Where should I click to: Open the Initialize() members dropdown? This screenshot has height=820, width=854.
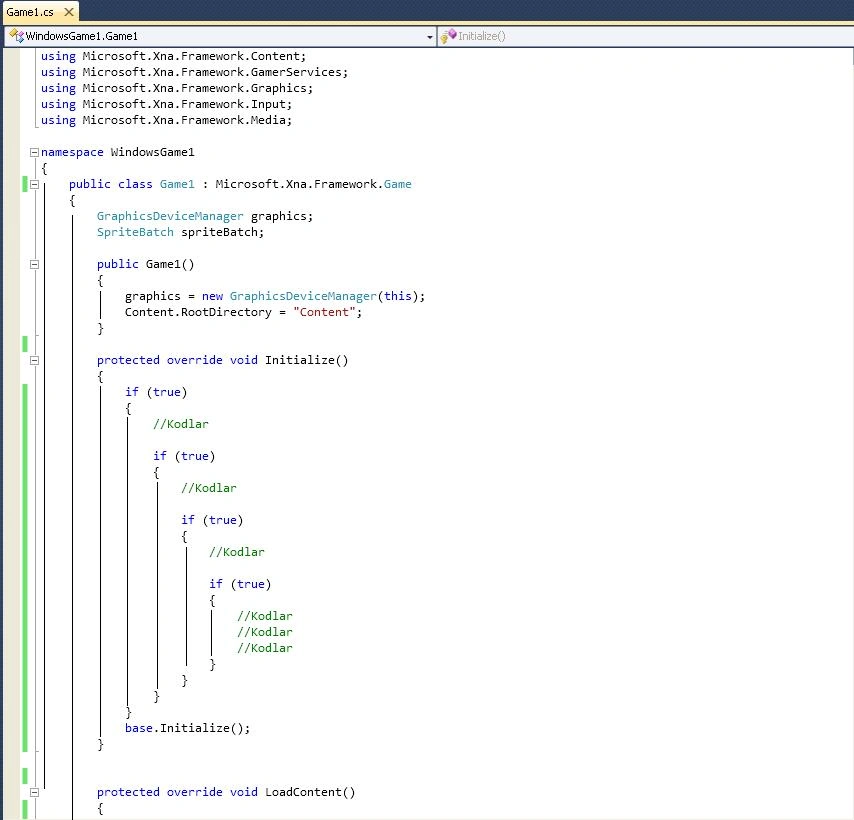coord(646,36)
